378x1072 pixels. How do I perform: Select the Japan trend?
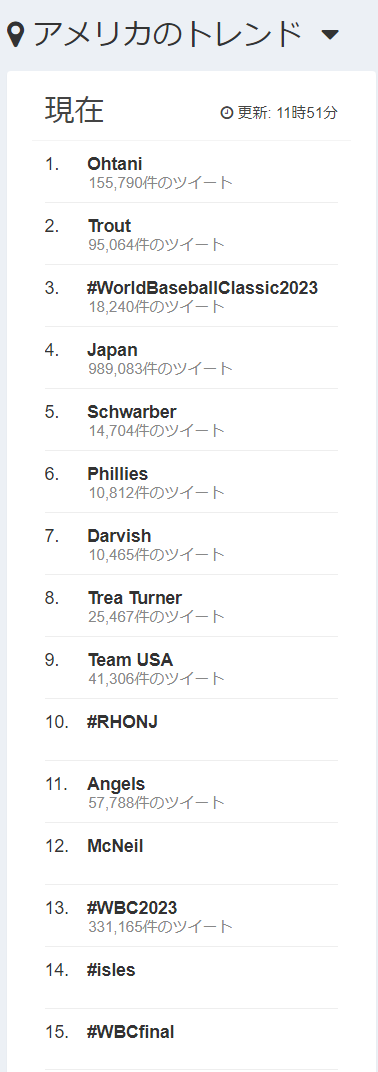tap(113, 350)
